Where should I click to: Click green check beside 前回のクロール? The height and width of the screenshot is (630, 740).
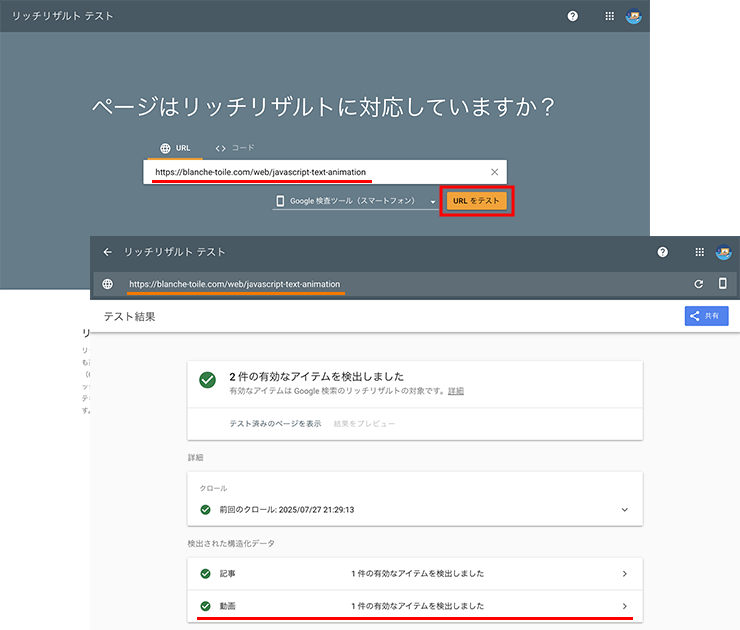pyautogui.click(x=205, y=510)
